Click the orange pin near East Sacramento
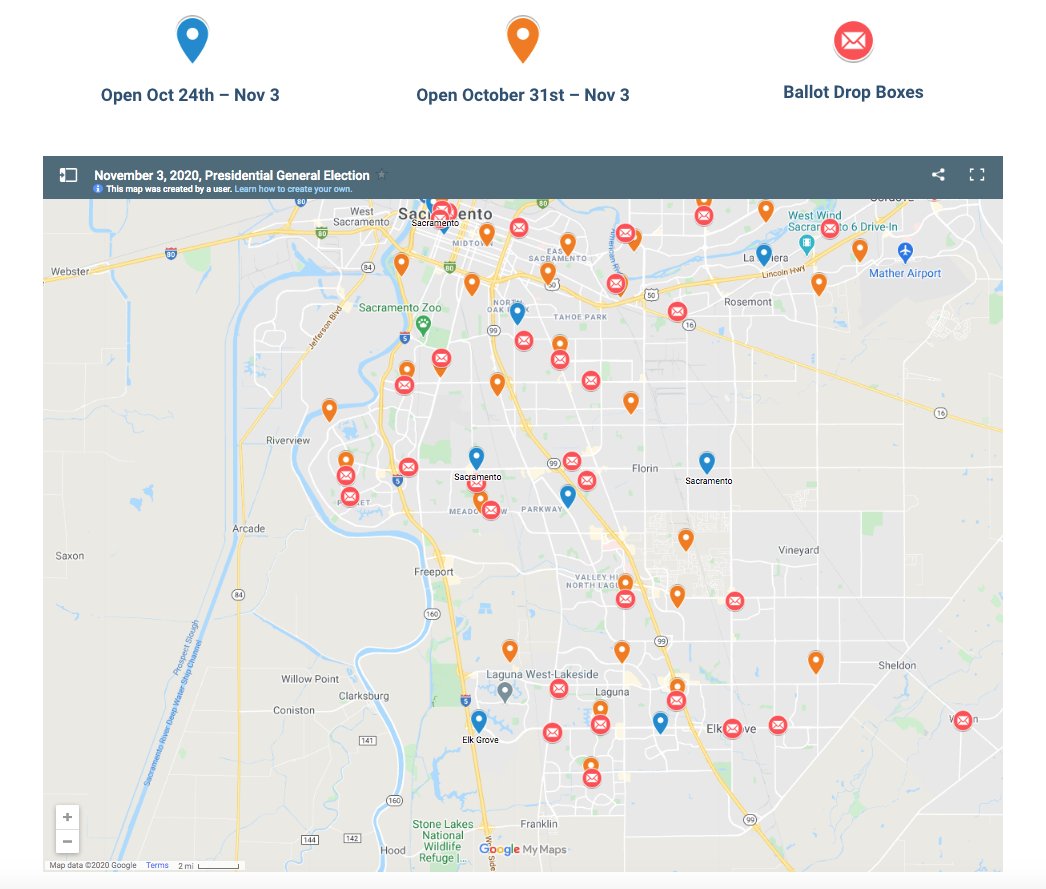 pos(568,245)
